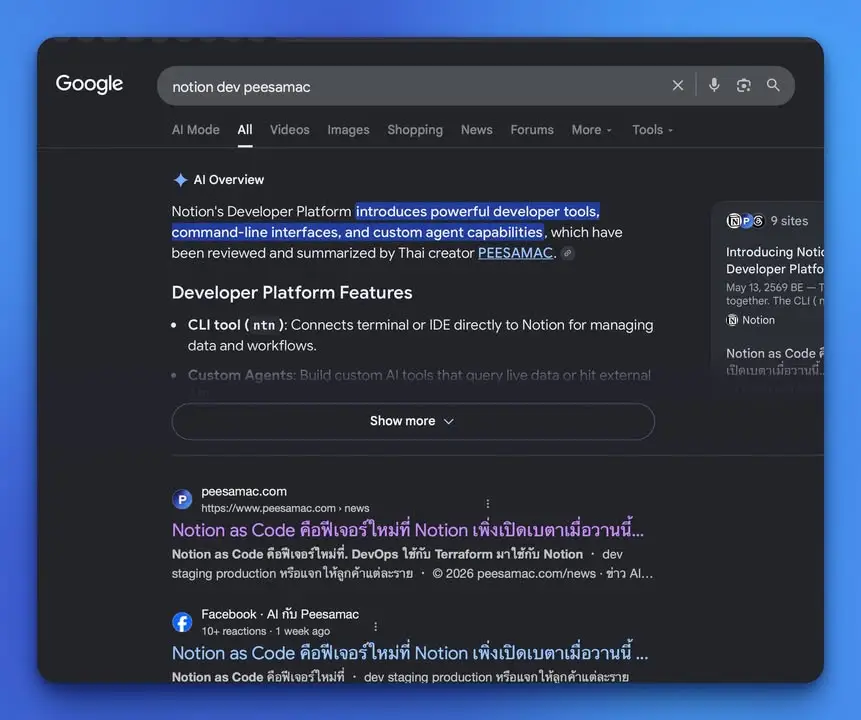Screen dimensions: 861x720
Task: Click the Facebook result snippet text
Action: [x=400, y=677]
